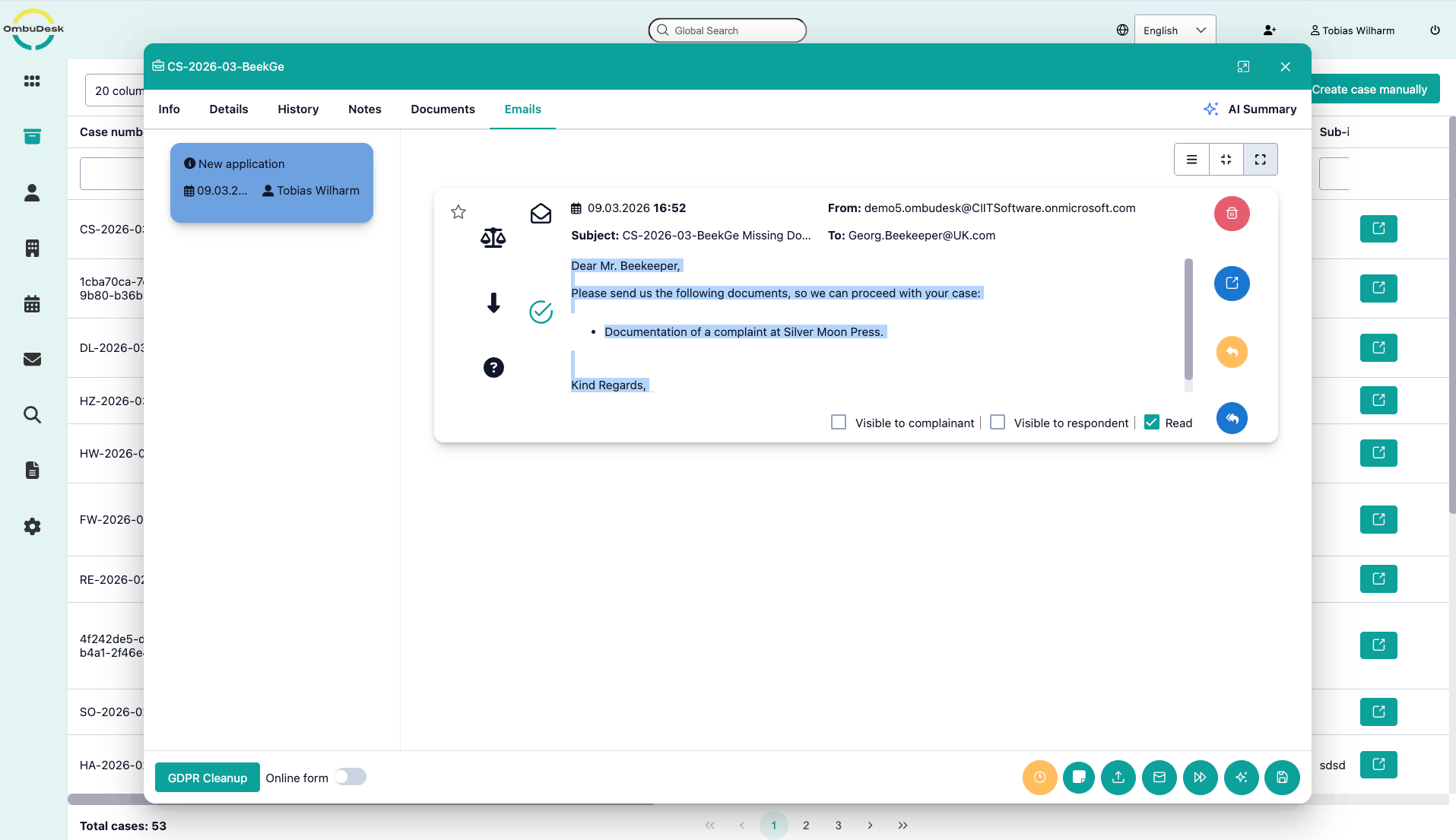Click the orange reply arrow button
The width and height of the screenshot is (1456, 840).
tap(1232, 352)
